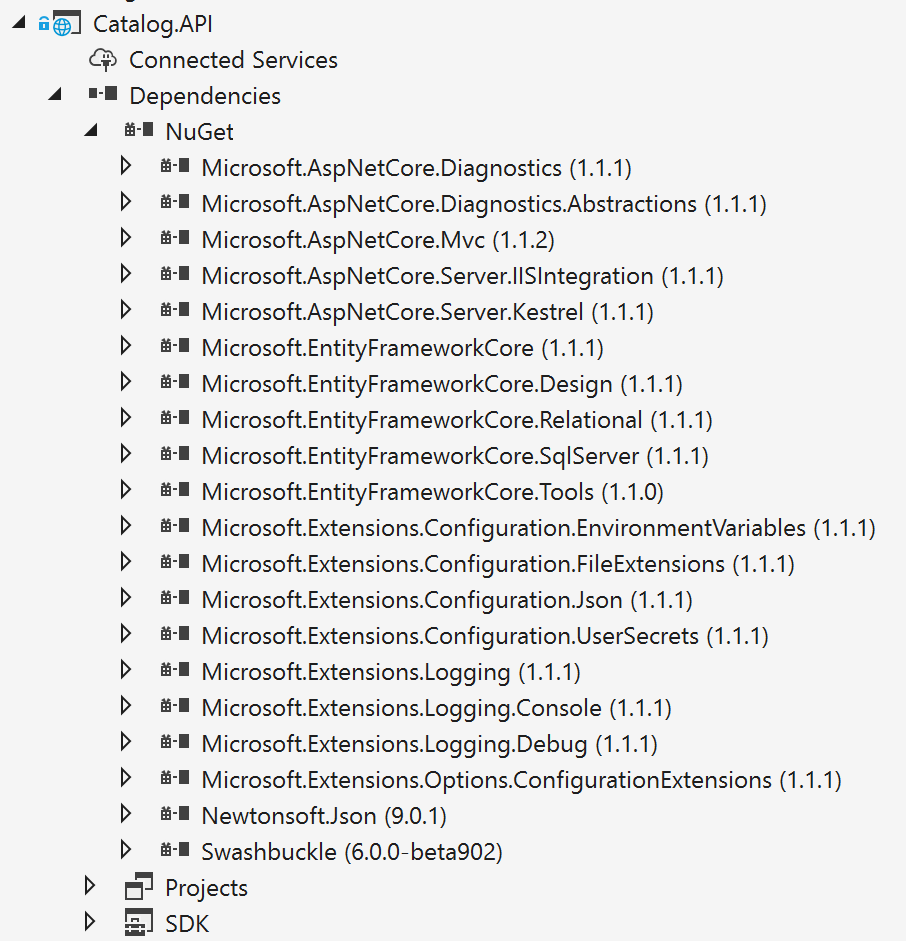Select Microsoft.EntityFrameworkCore.SqlServer package
The height and width of the screenshot is (941, 906).
pyautogui.click(x=454, y=456)
